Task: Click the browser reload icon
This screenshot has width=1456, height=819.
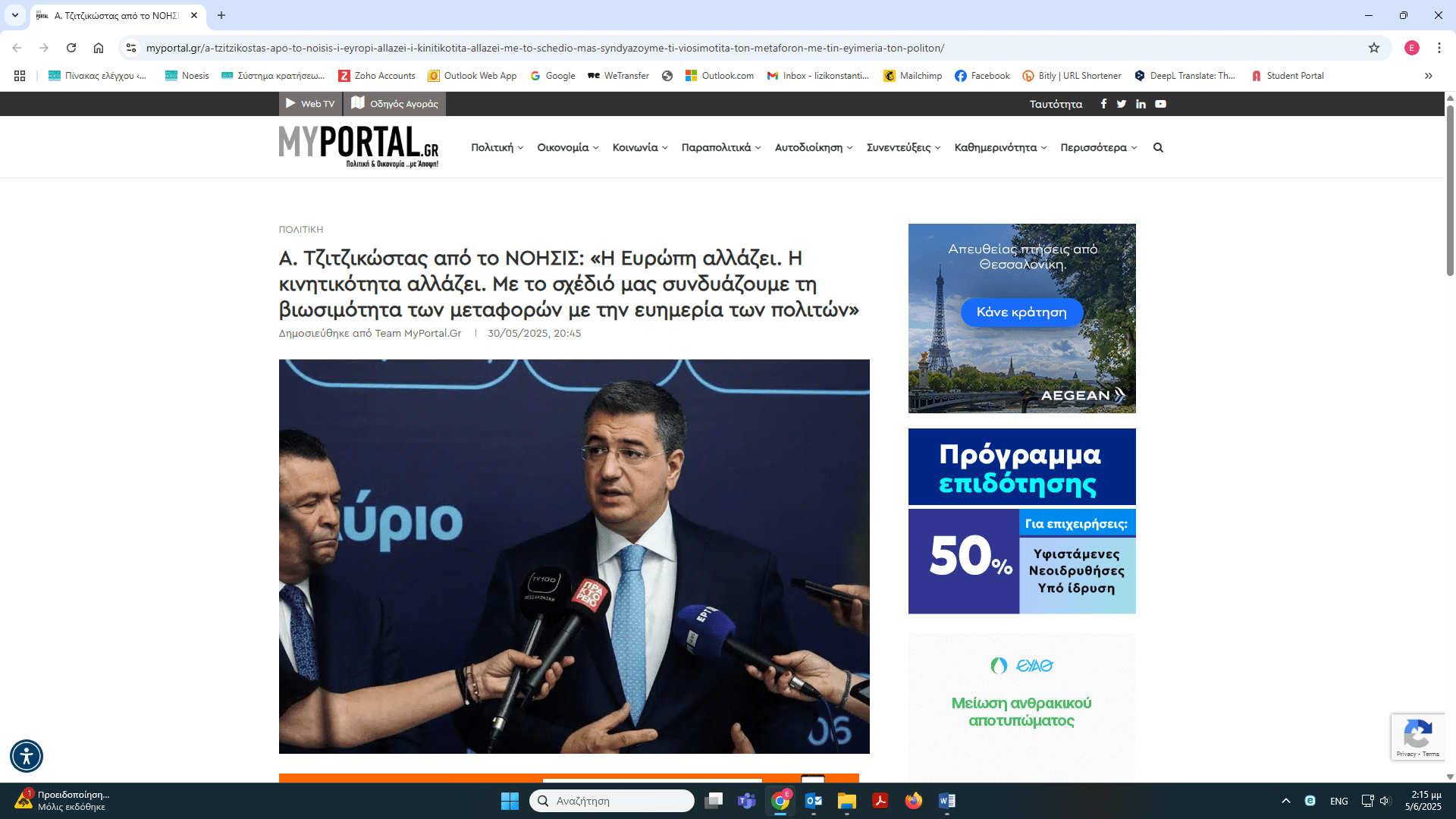Action: point(71,48)
